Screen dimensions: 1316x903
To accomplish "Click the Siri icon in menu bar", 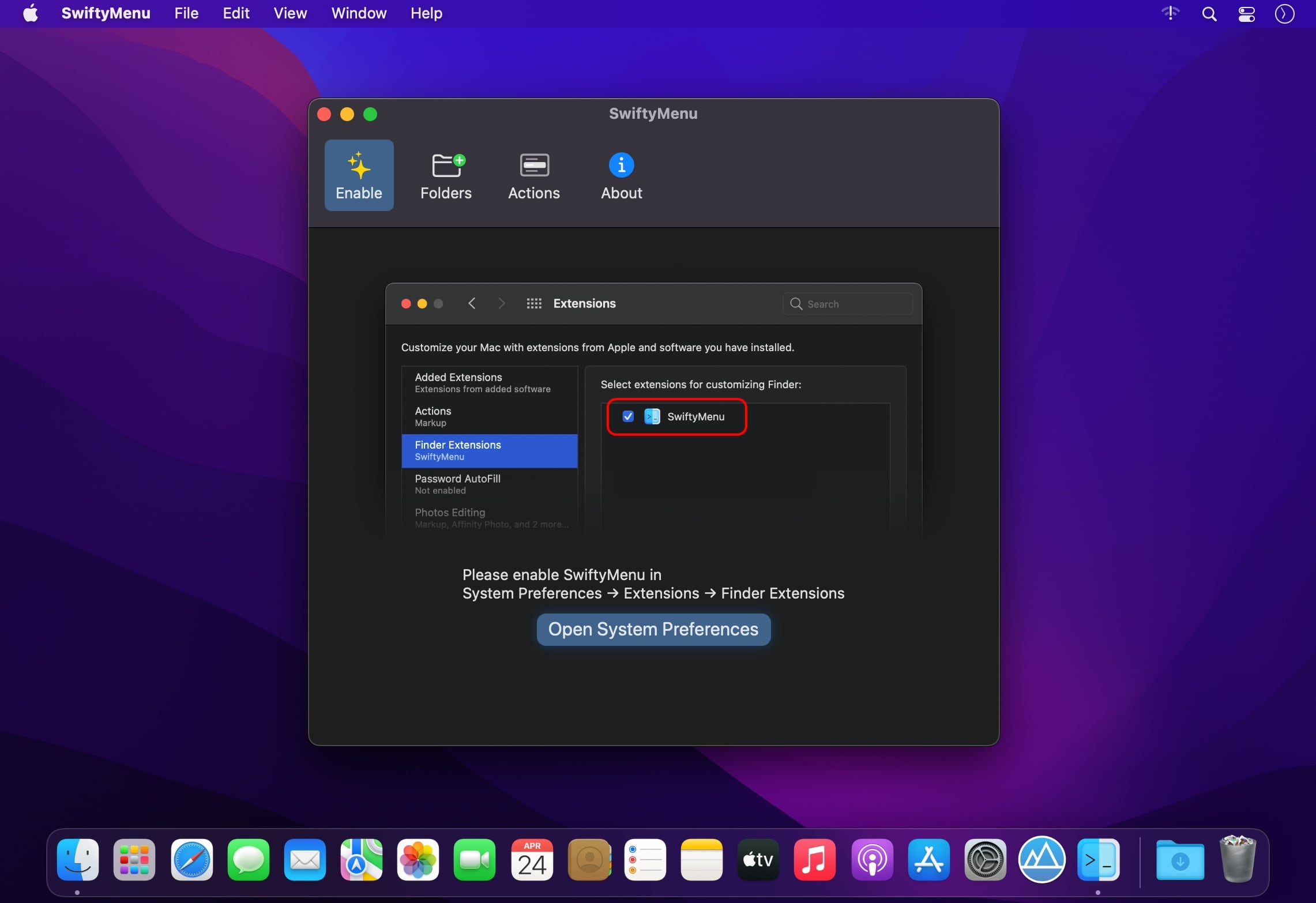I will click(1285, 14).
